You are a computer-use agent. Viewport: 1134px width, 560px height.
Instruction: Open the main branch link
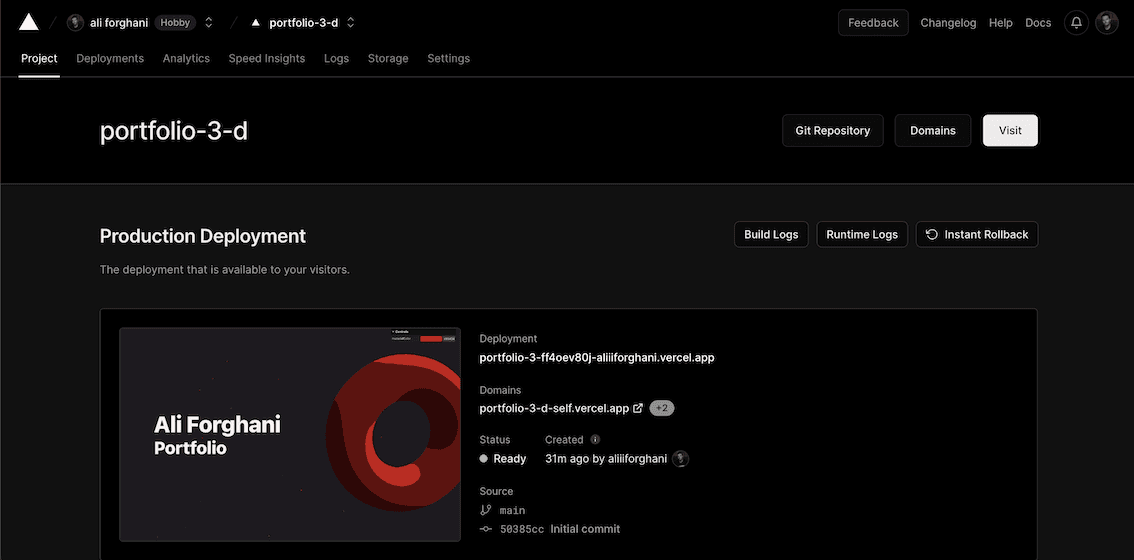(x=512, y=510)
